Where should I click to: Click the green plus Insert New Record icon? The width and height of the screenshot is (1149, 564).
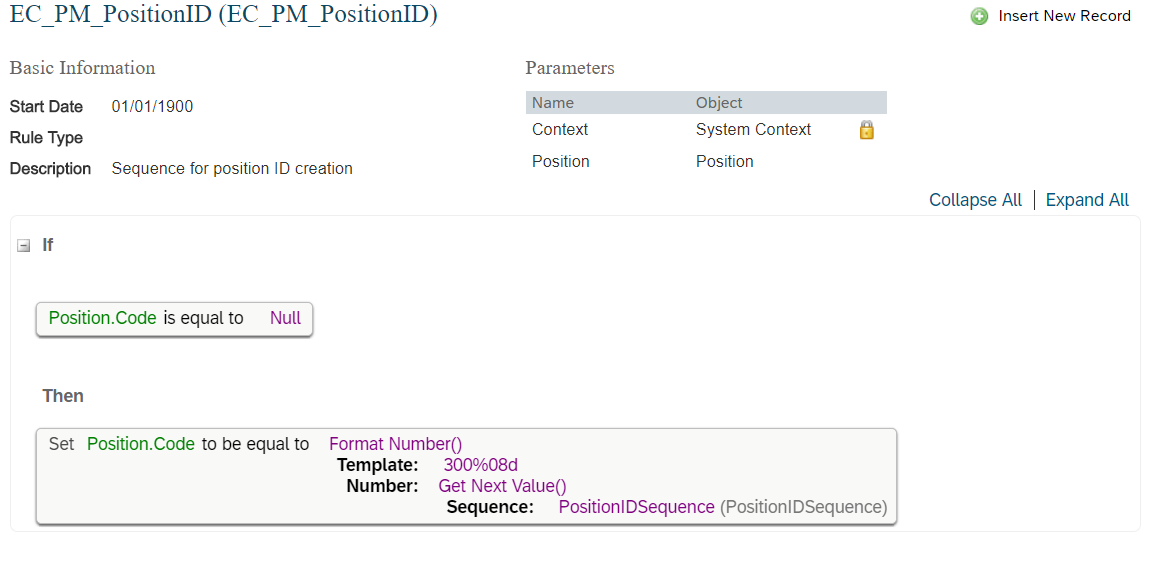(x=979, y=16)
